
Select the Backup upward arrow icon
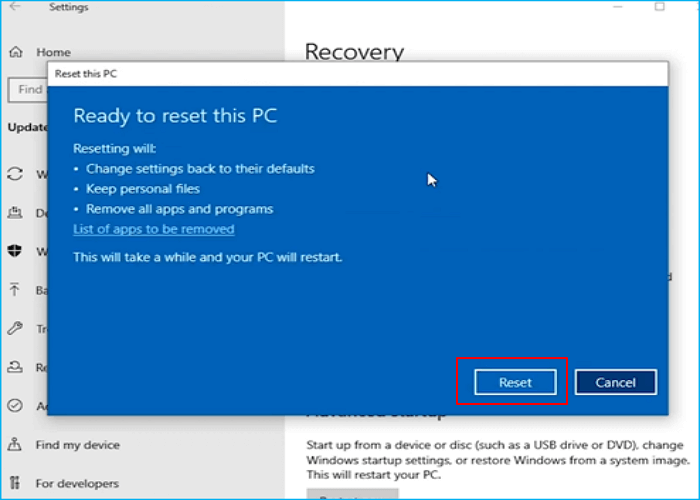(x=16, y=290)
